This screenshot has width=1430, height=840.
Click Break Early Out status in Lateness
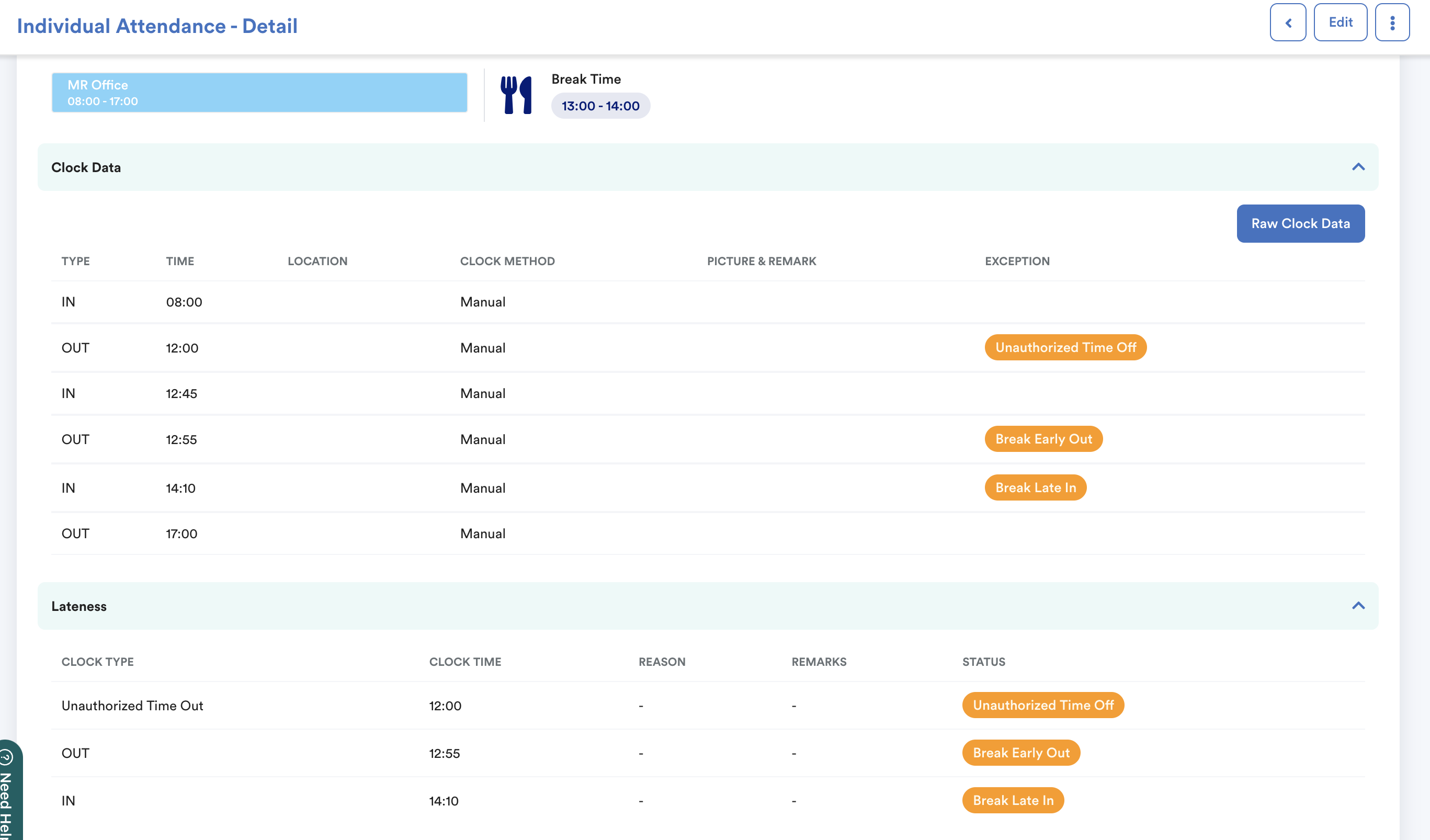point(1020,753)
